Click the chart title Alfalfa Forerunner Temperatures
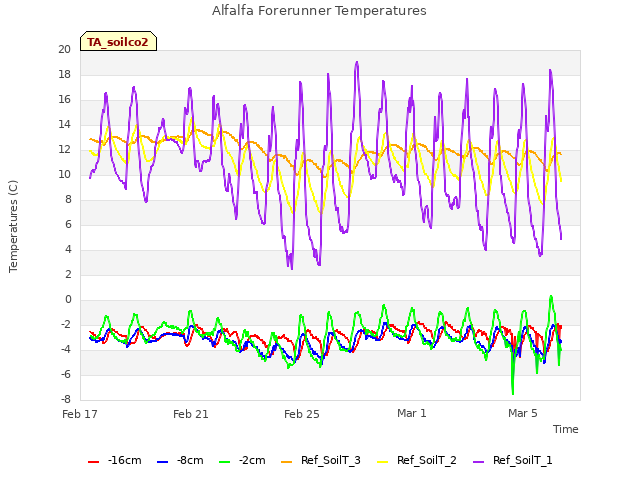The width and height of the screenshot is (640, 480). pyautogui.click(x=319, y=11)
